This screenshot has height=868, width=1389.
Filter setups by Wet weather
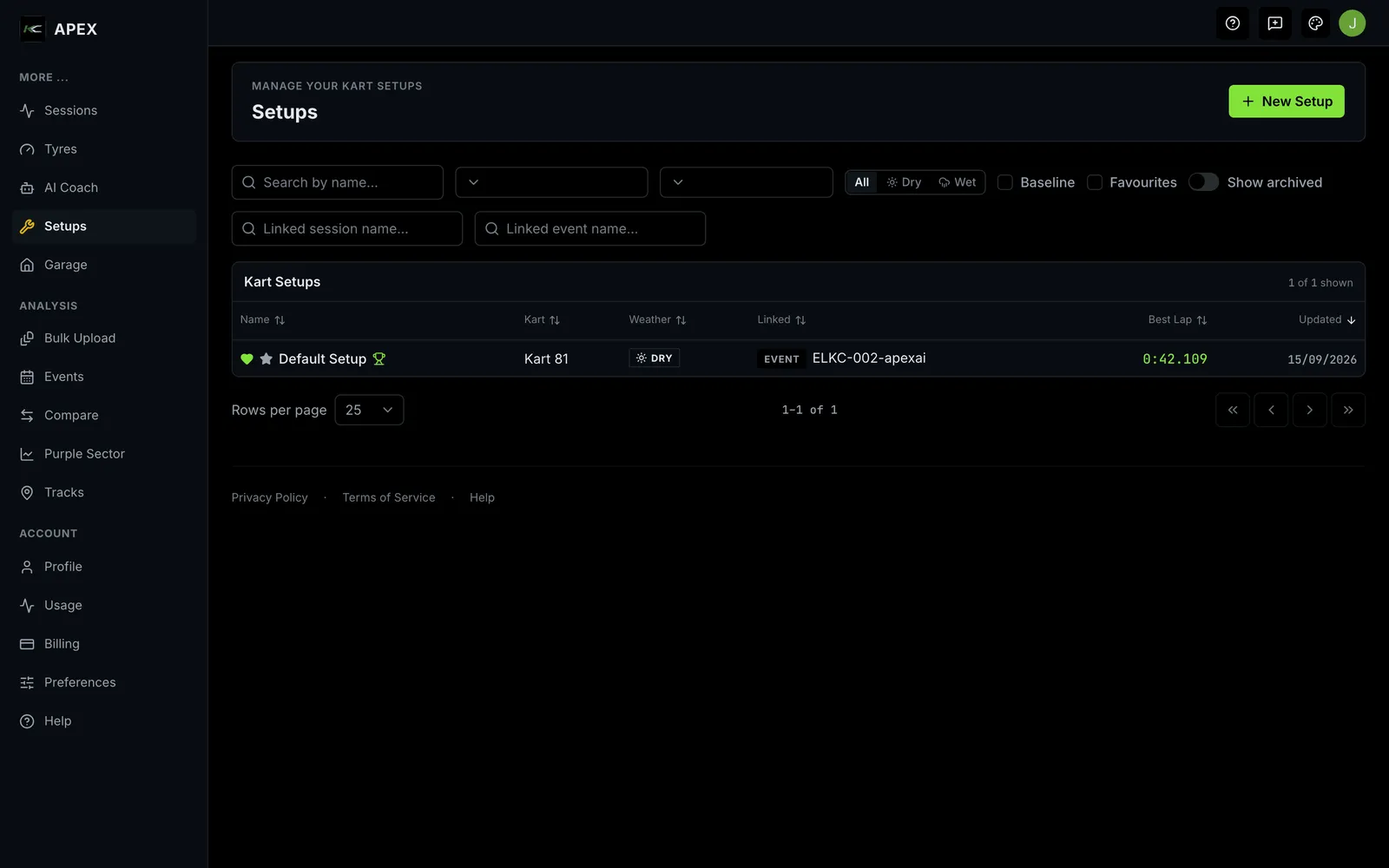[x=957, y=182]
